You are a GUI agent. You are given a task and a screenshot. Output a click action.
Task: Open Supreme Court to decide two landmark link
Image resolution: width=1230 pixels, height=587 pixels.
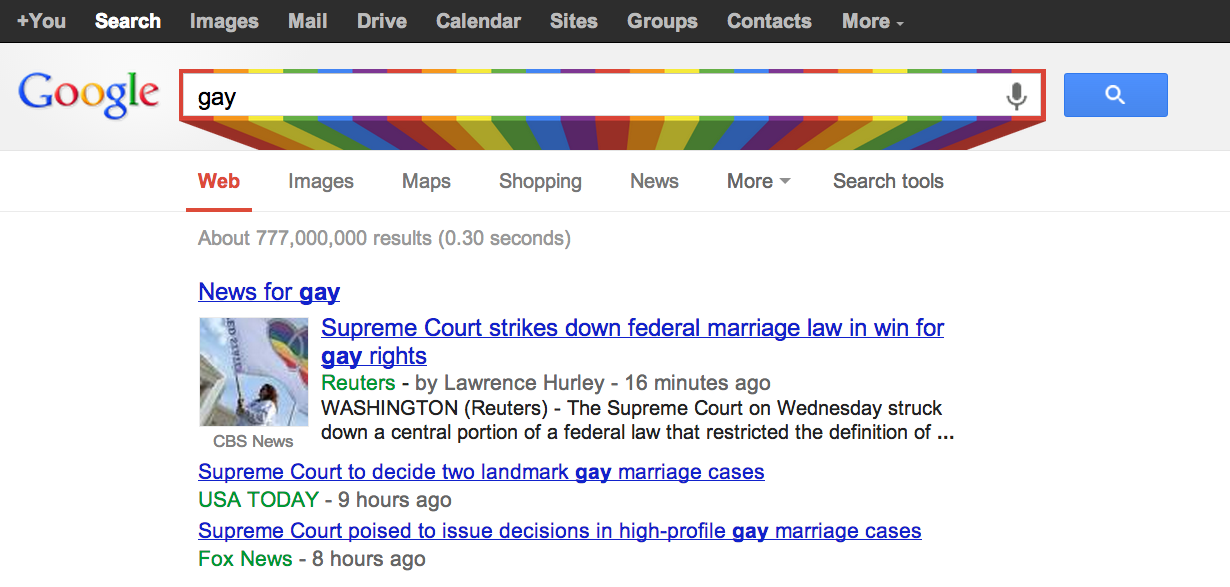click(481, 472)
